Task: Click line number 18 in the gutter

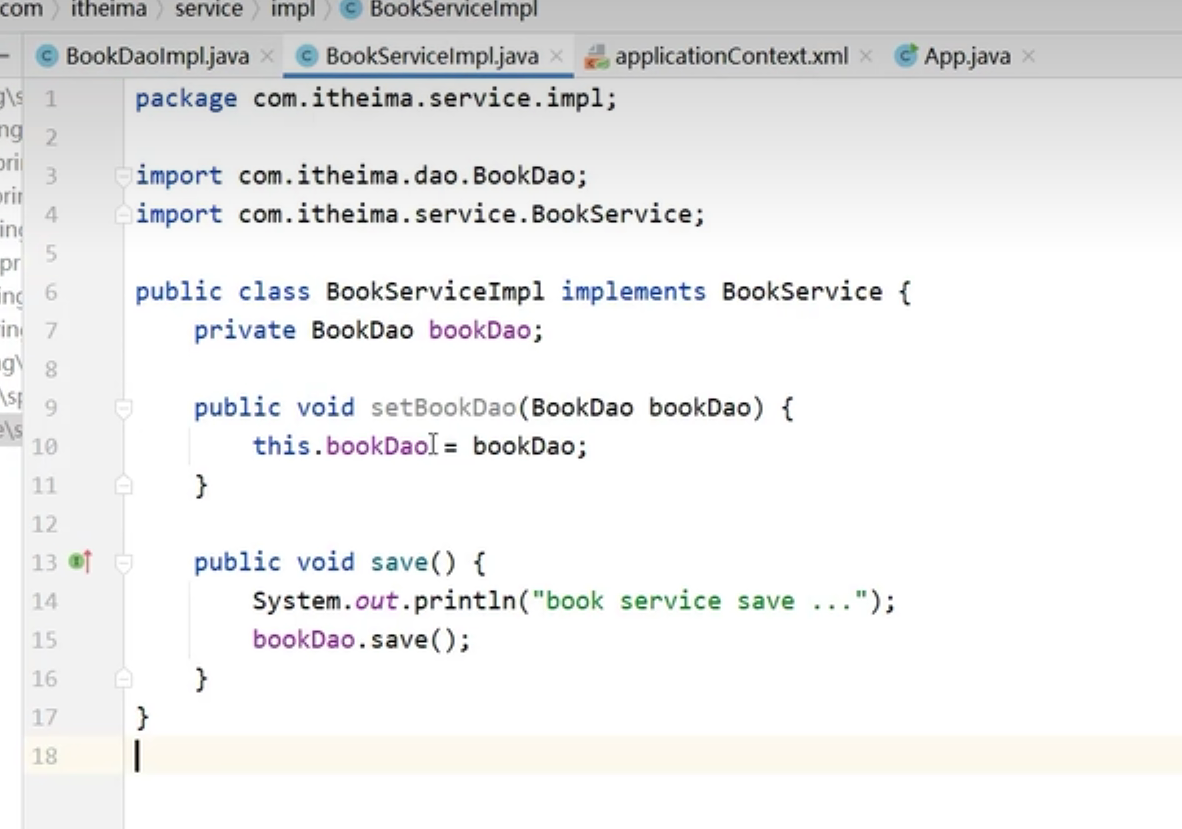Action: tap(44, 756)
